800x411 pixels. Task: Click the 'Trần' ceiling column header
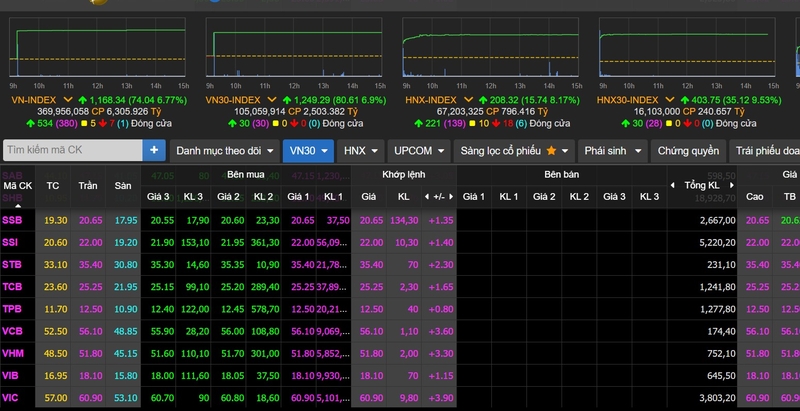88,186
